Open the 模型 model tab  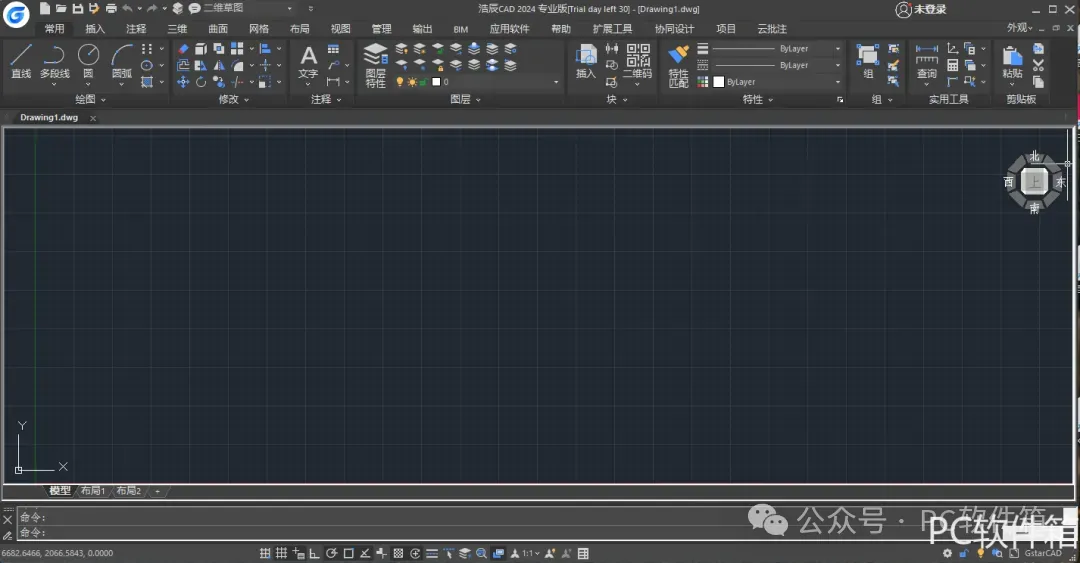pyautogui.click(x=60, y=491)
